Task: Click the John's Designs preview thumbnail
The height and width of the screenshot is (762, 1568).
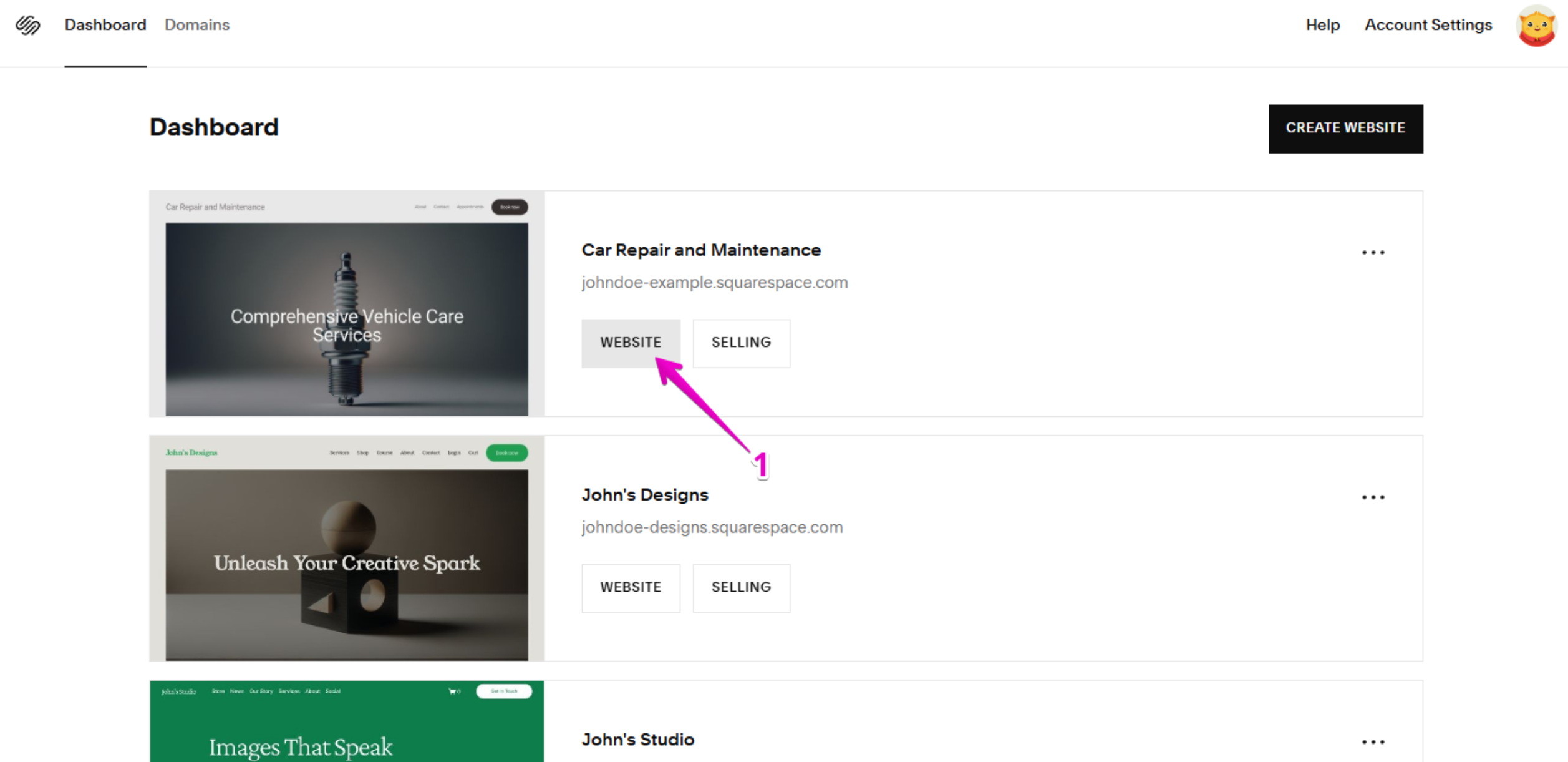Action: (x=346, y=549)
